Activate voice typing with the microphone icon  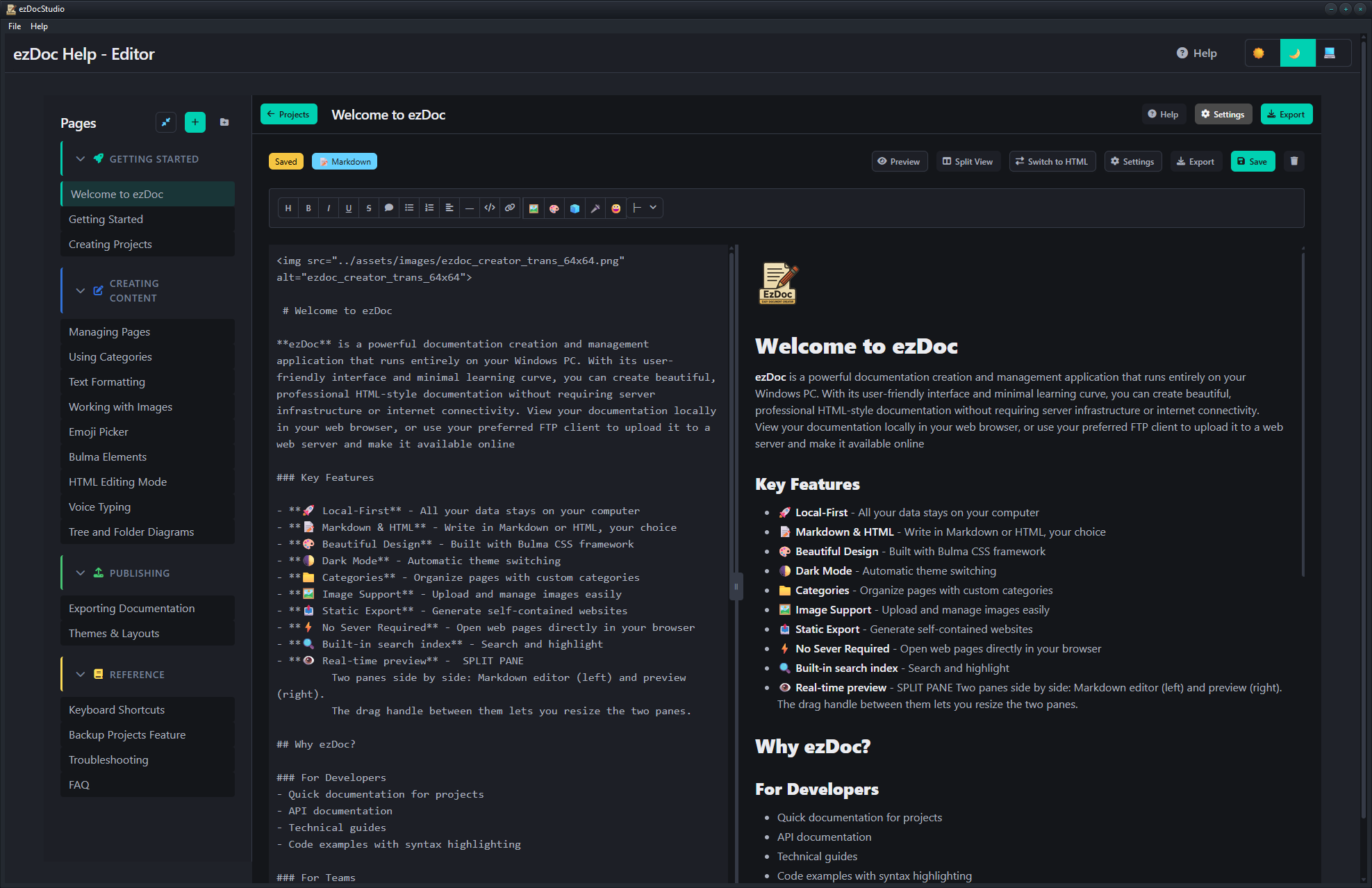pos(595,208)
